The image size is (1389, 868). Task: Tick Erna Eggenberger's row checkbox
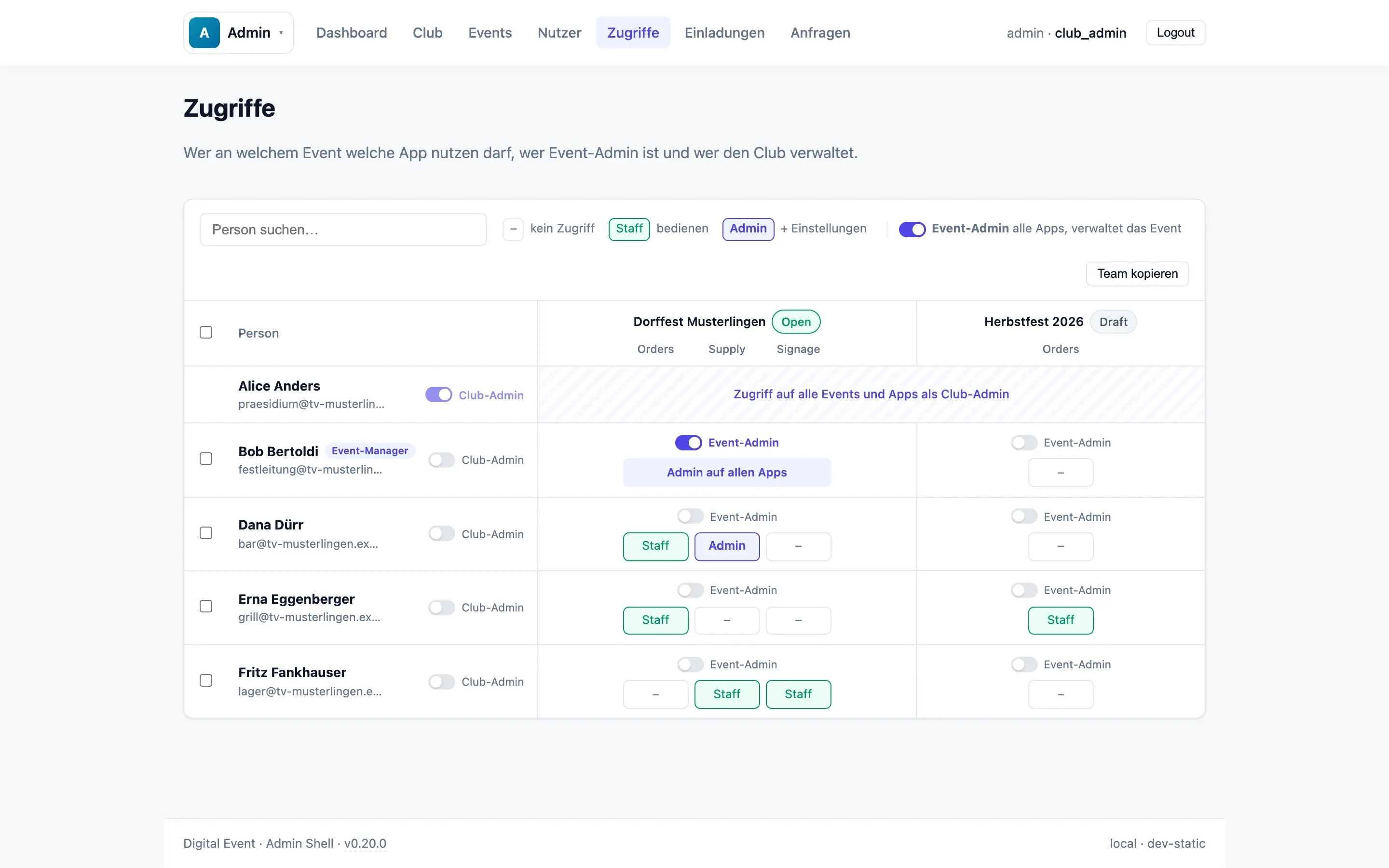(x=206, y=606)
